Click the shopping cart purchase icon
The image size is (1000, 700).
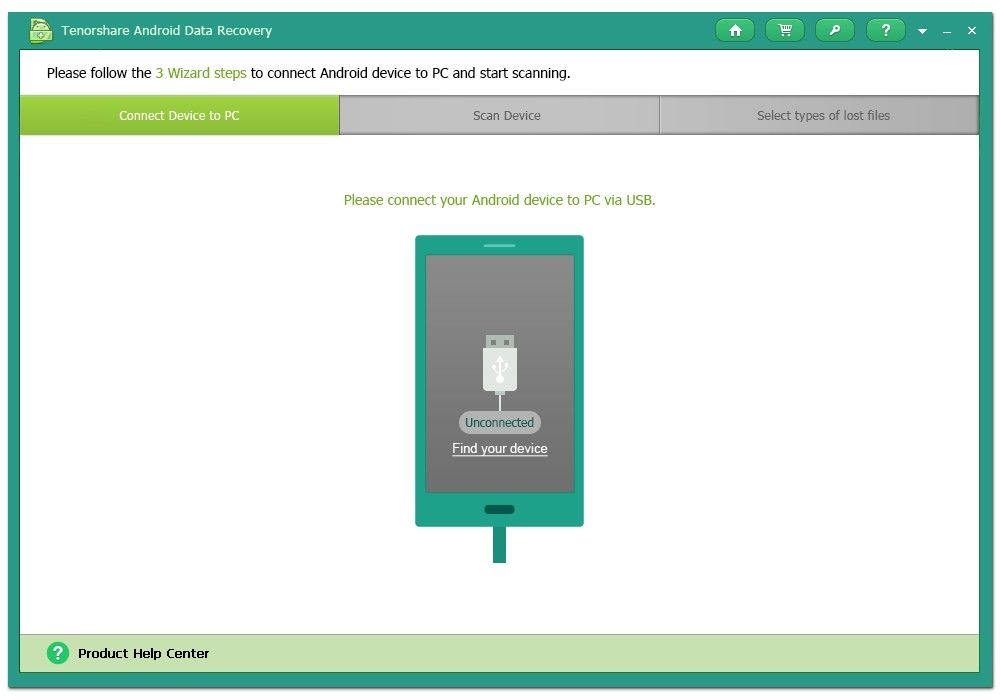point(785,30)
